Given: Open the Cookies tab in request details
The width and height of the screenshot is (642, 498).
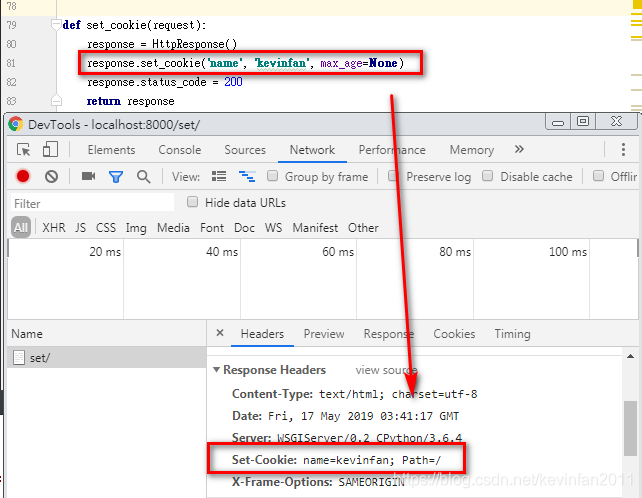Looking at the screenshot, I should click(x=453, y=334).
